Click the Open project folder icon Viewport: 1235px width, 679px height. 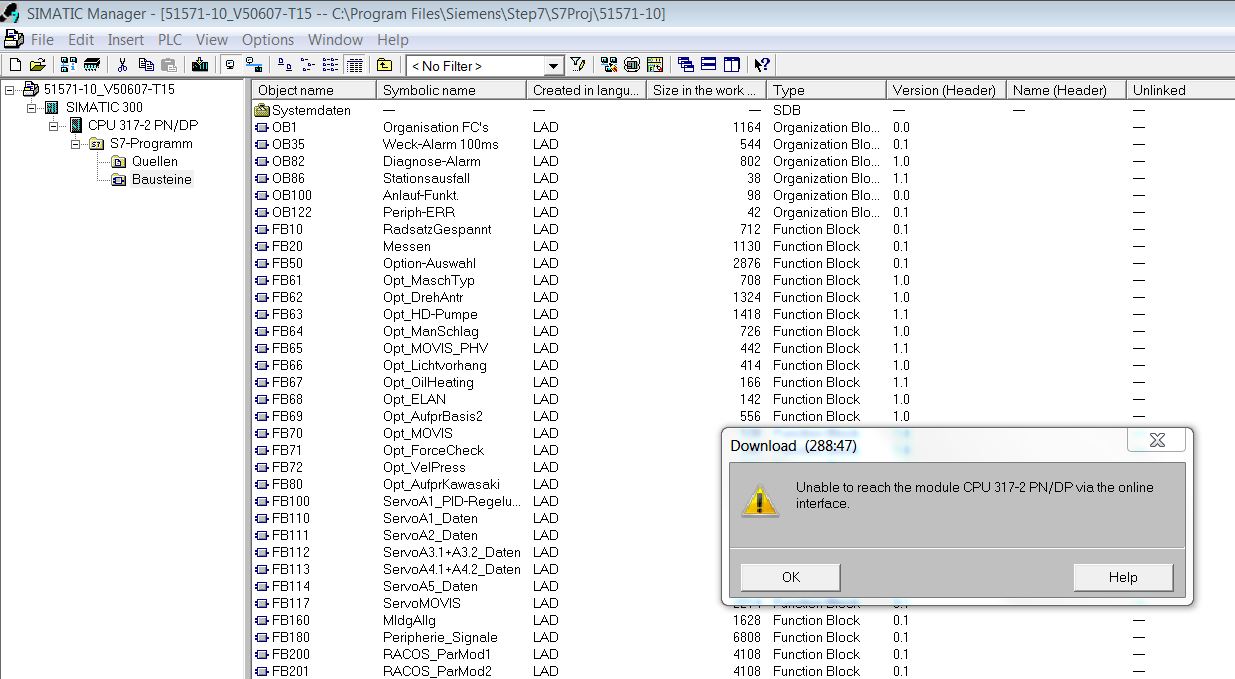click(38, 65)
